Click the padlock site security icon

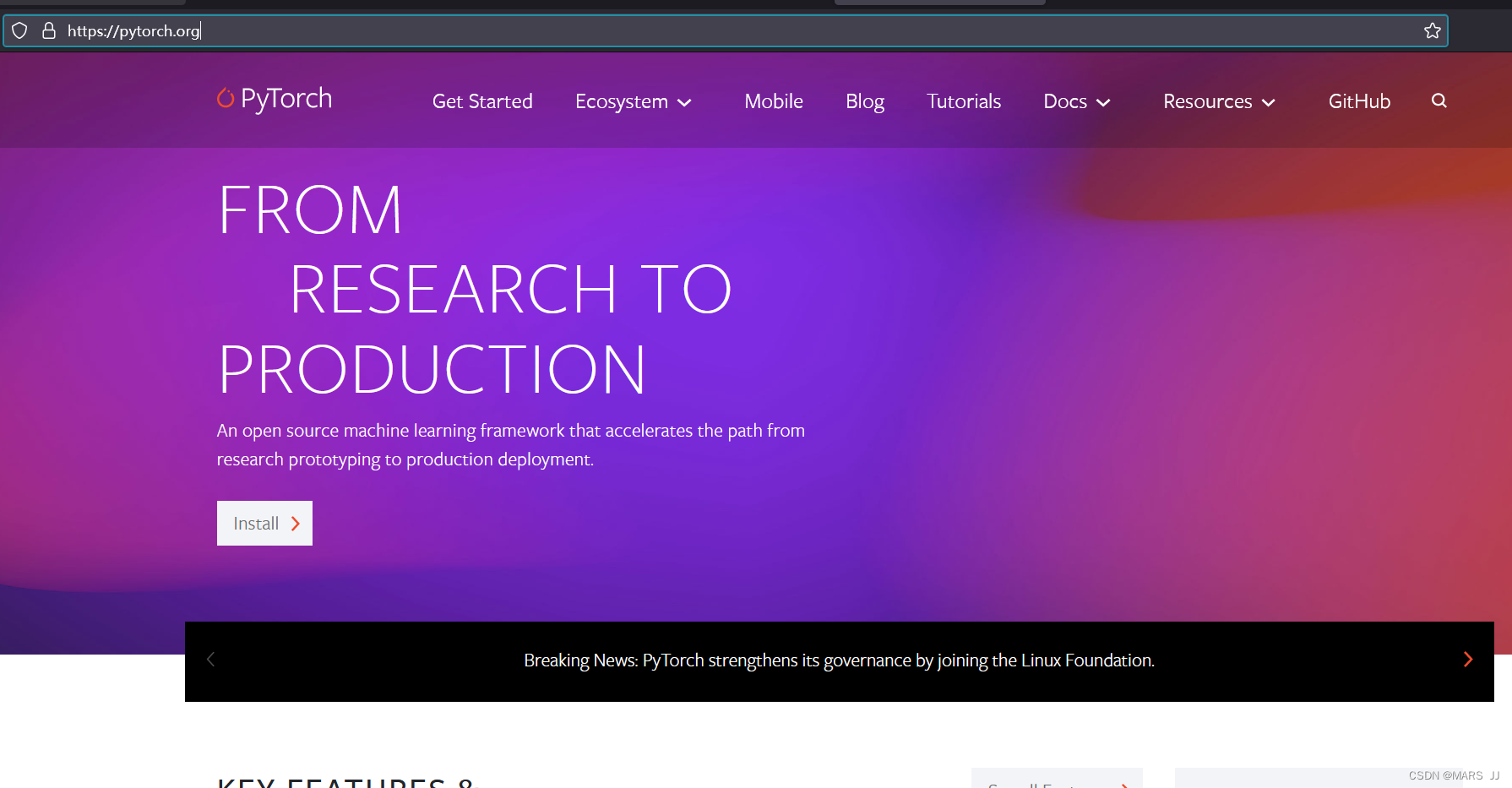pyautogui.click(x=49, y=31)
